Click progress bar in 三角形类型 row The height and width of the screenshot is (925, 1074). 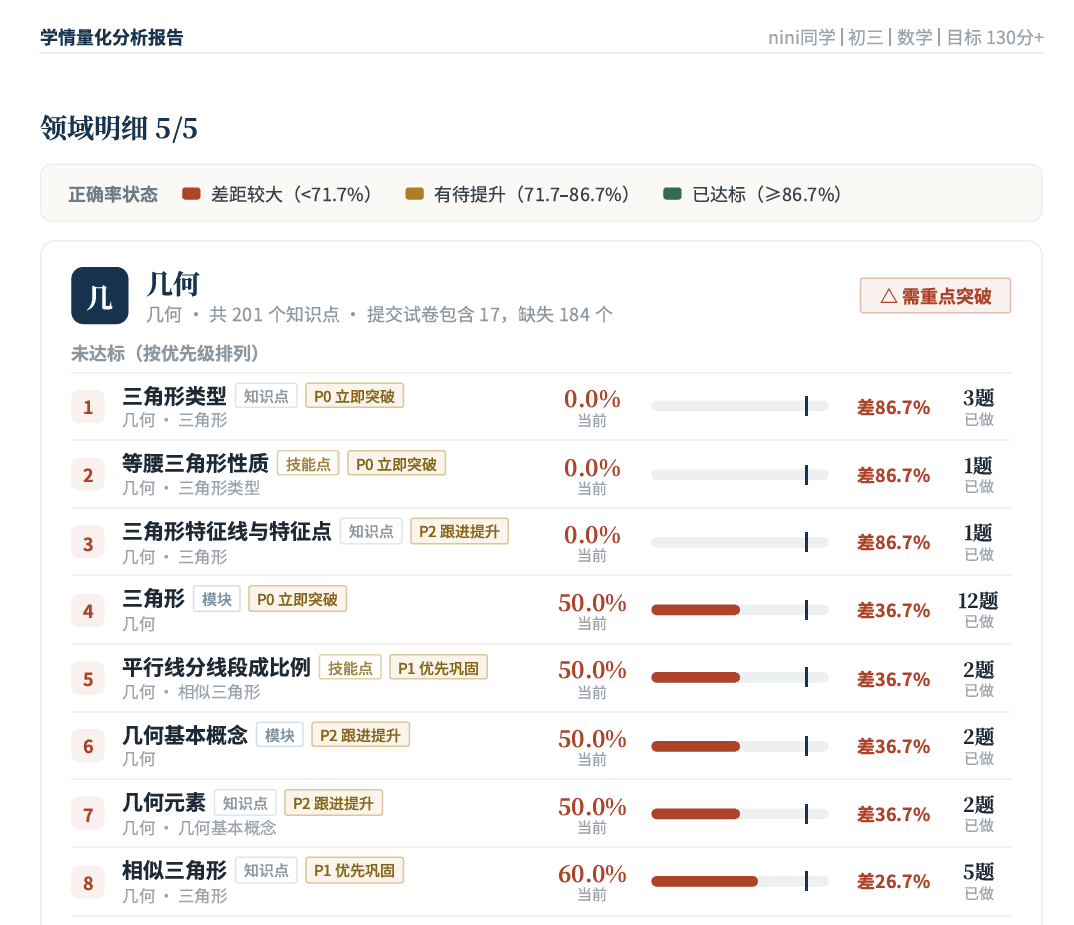(x=740, y=406)
